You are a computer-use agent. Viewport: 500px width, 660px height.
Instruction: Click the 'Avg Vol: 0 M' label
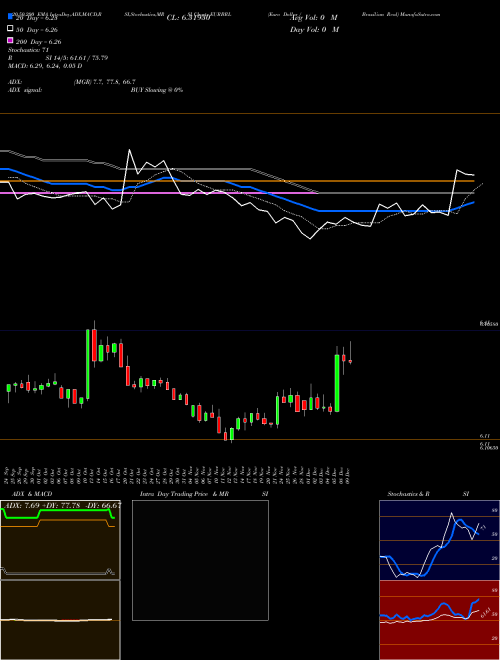click(x=314, y=18)
